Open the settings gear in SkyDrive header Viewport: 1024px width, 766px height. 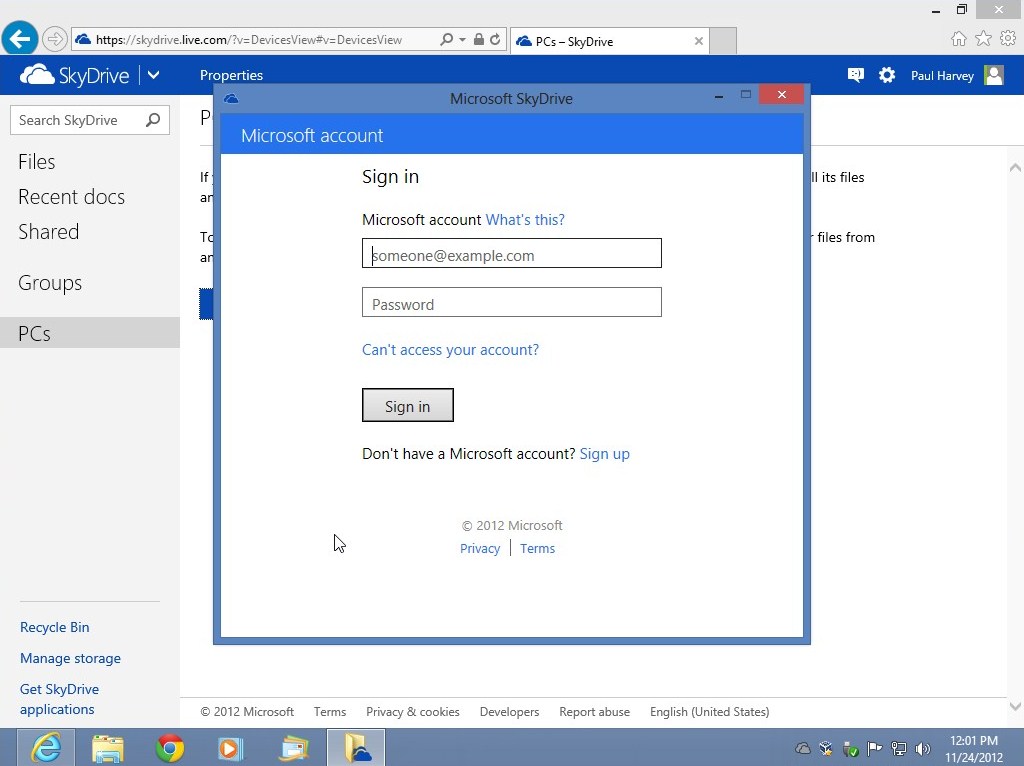(886, 75)
